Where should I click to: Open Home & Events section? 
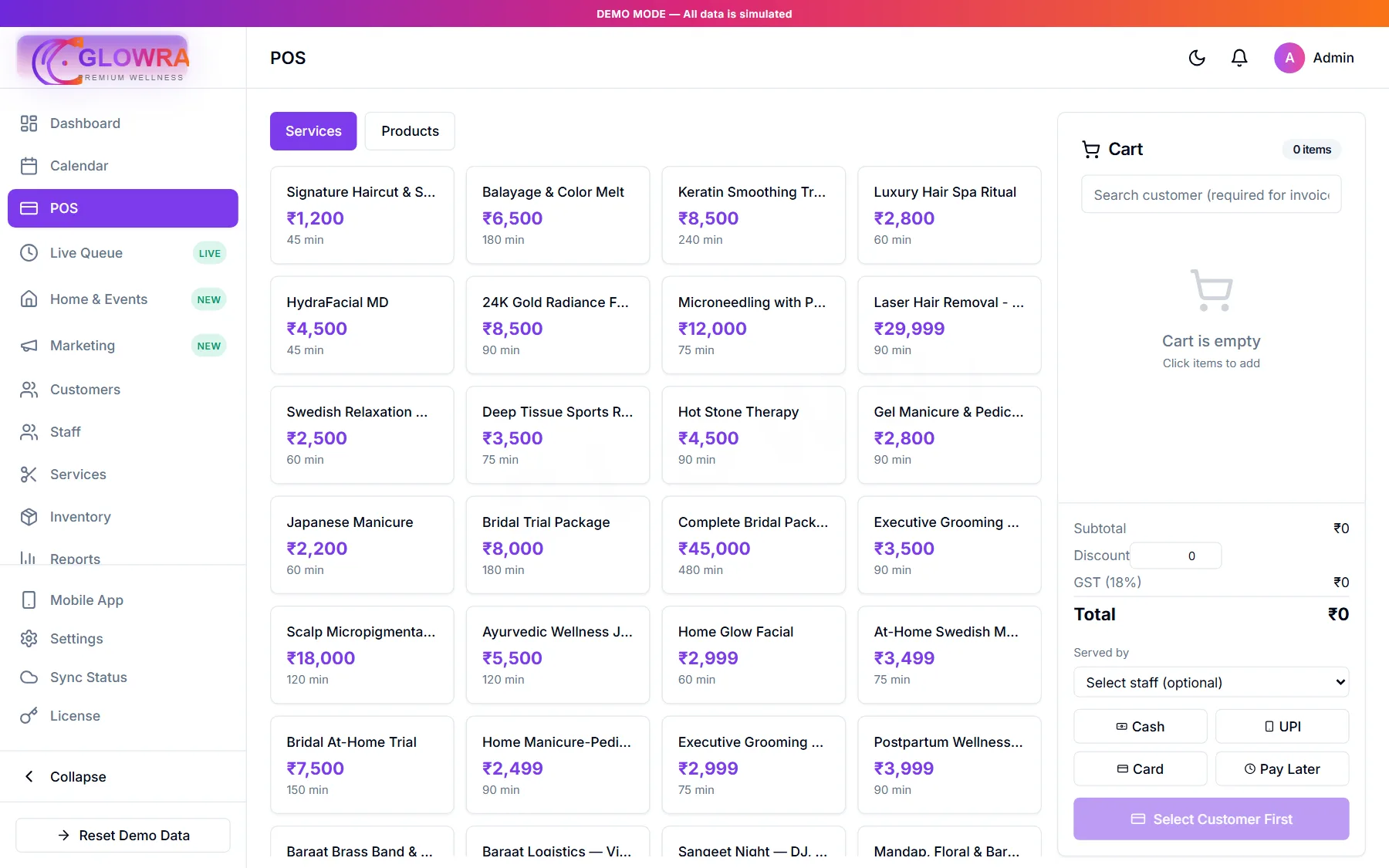click(x=123, y=299)
